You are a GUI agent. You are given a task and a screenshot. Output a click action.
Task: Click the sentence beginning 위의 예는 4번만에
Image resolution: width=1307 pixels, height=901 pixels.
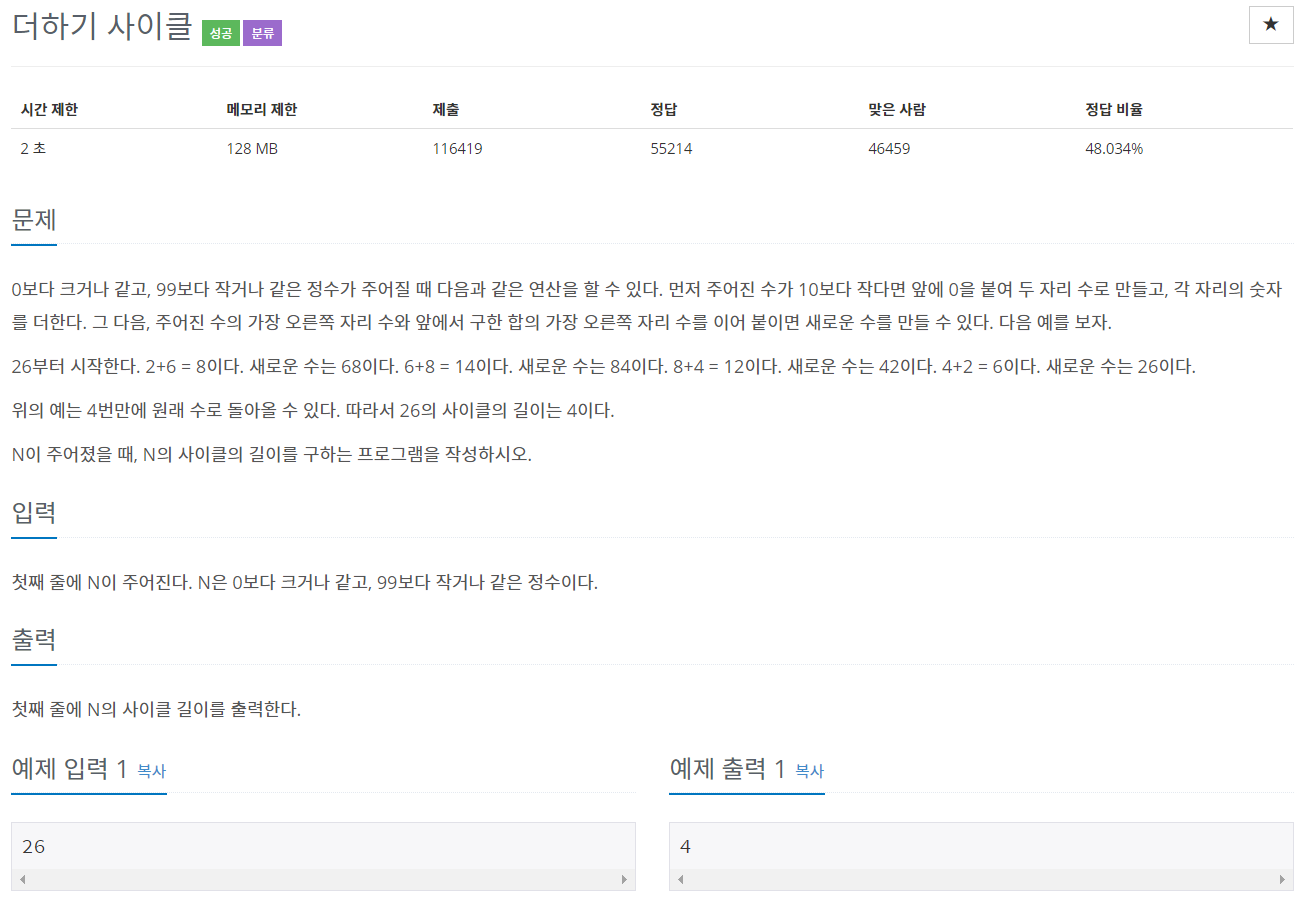point(313,410)
